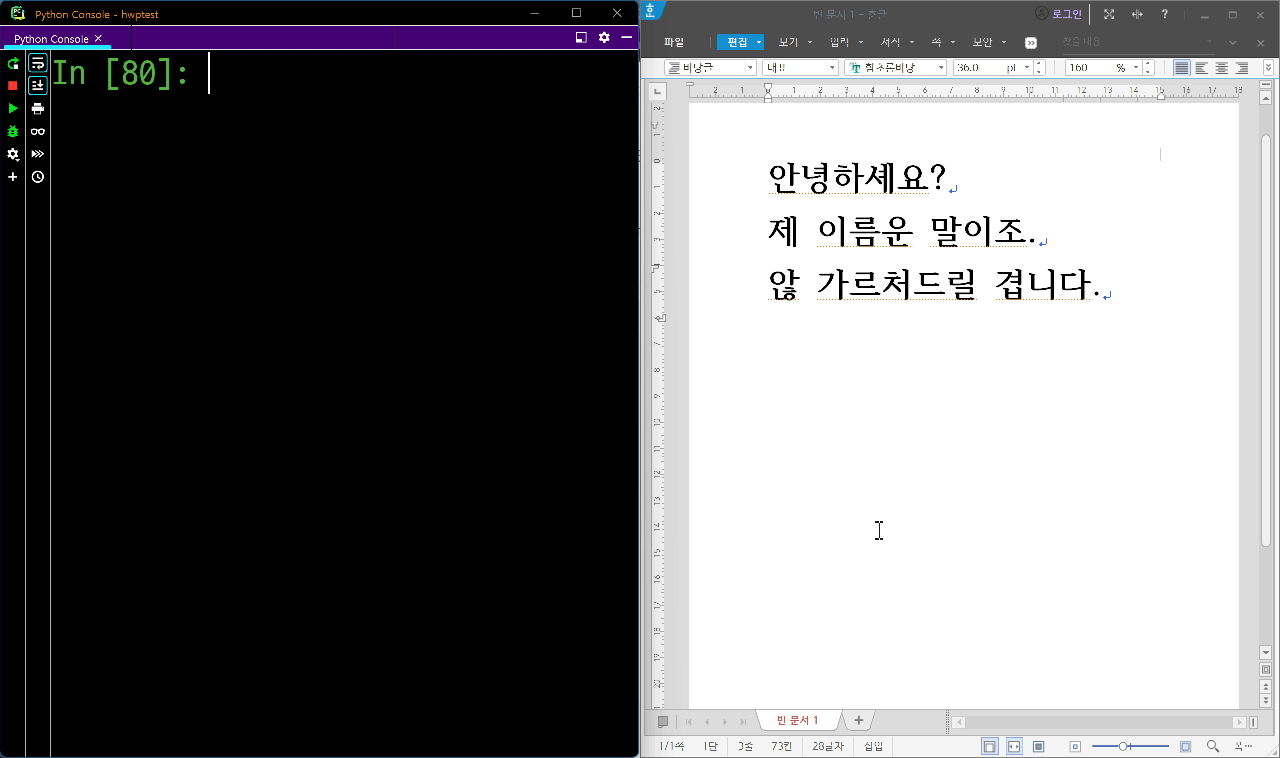Go to first document tab arrow

click(x=688, y=721)
